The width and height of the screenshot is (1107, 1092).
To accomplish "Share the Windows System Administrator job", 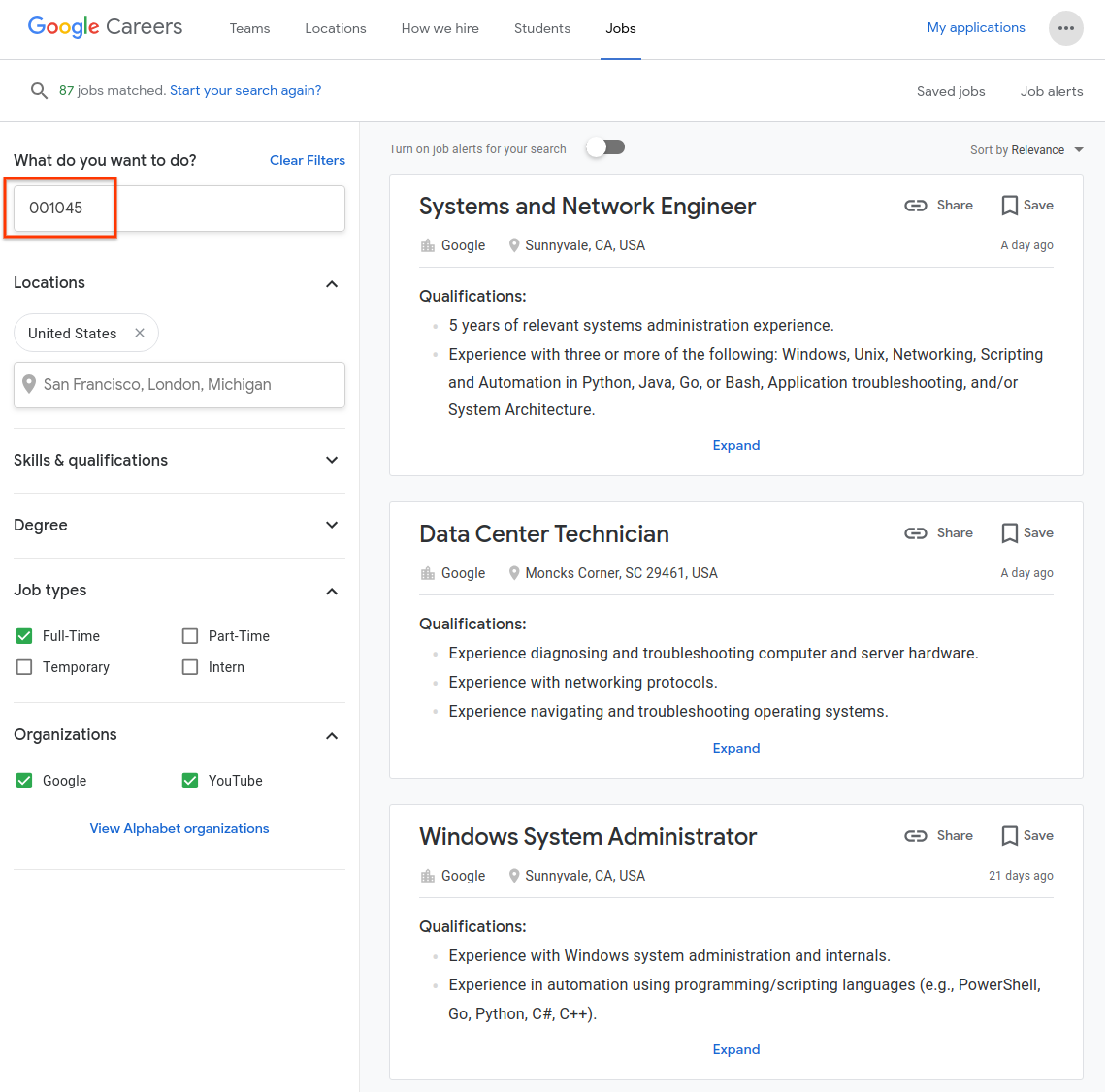I will pyautogui.click(x=938, y=836).
